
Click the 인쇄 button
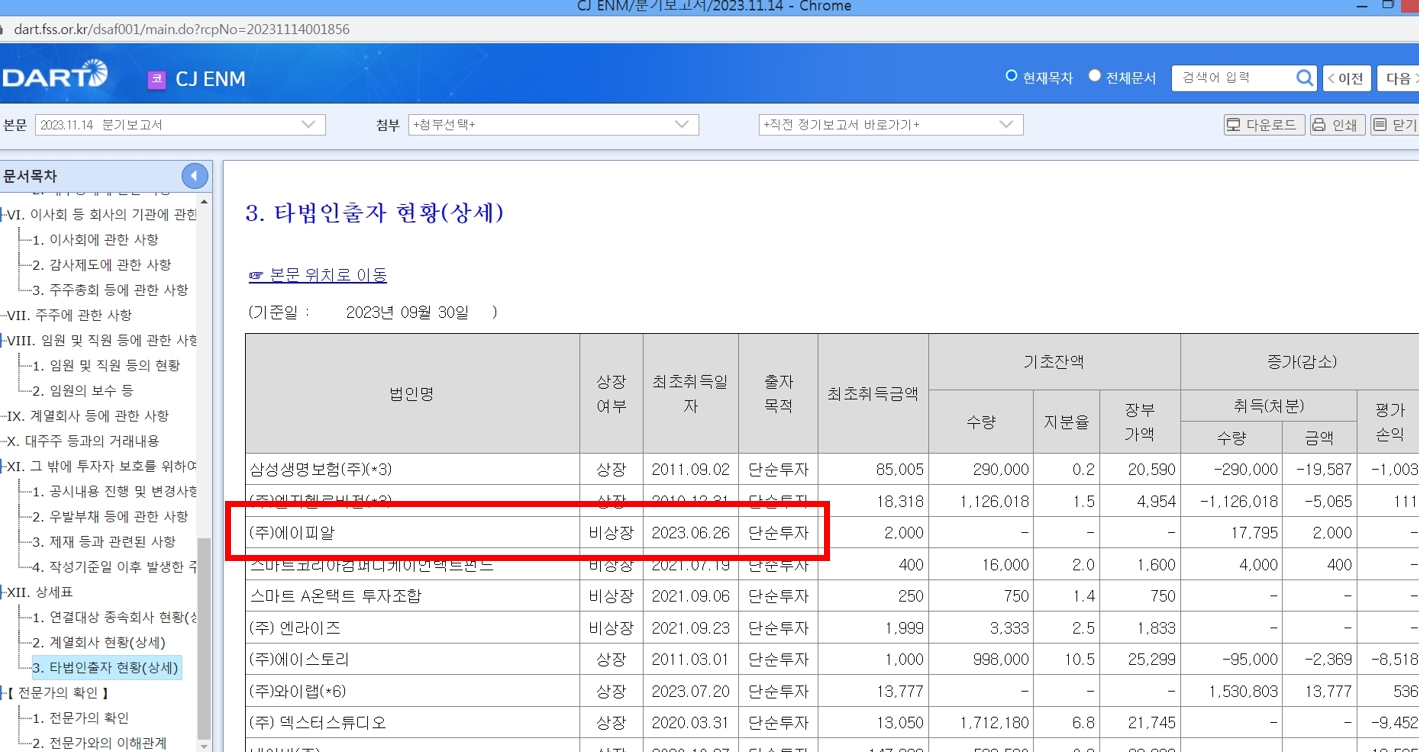tap(1337, 125)
